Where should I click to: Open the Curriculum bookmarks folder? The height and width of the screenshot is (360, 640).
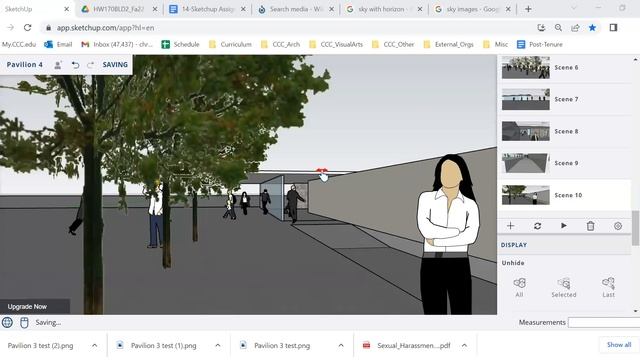(x=230, y=44)
